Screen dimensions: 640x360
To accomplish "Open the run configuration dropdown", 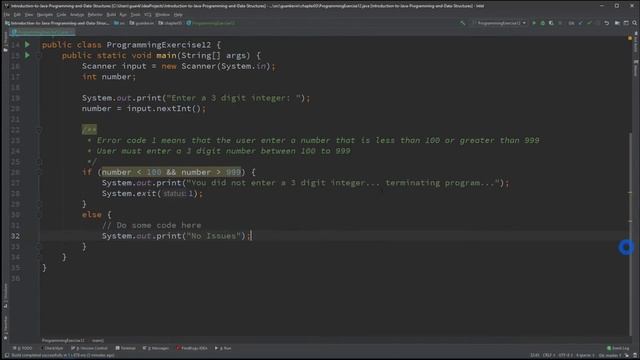I will coord(499,23).
